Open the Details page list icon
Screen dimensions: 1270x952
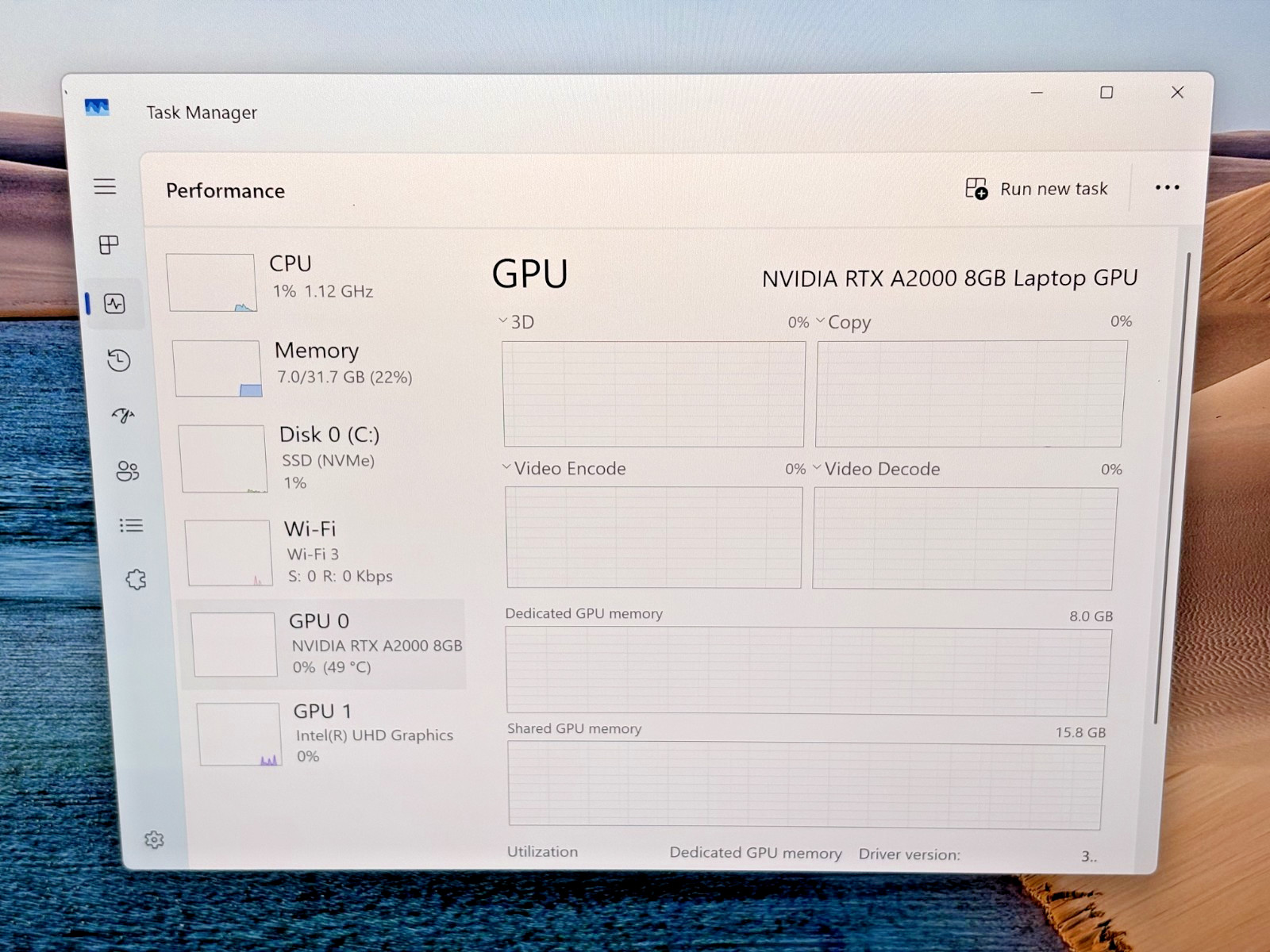coord(131,525)
